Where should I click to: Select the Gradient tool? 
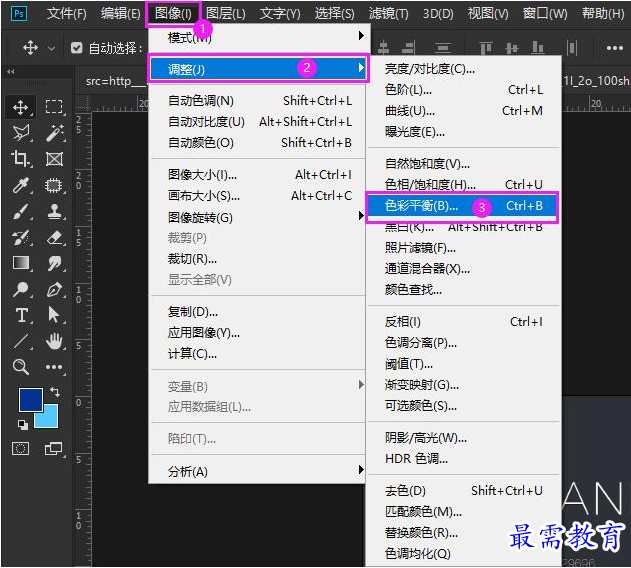click(x=21, y=263)
